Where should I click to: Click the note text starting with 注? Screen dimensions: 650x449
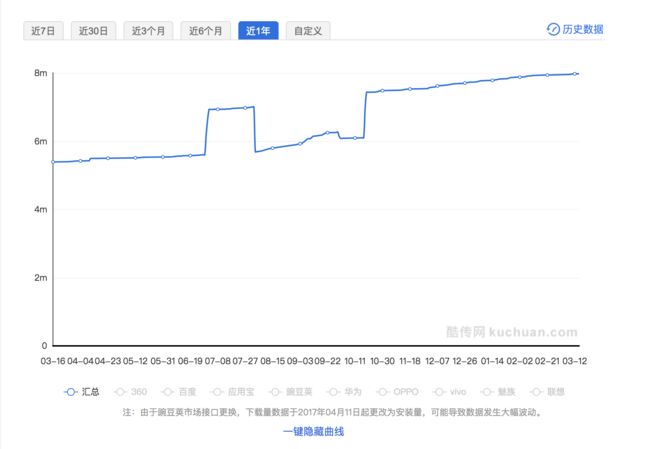pos(332,412)
